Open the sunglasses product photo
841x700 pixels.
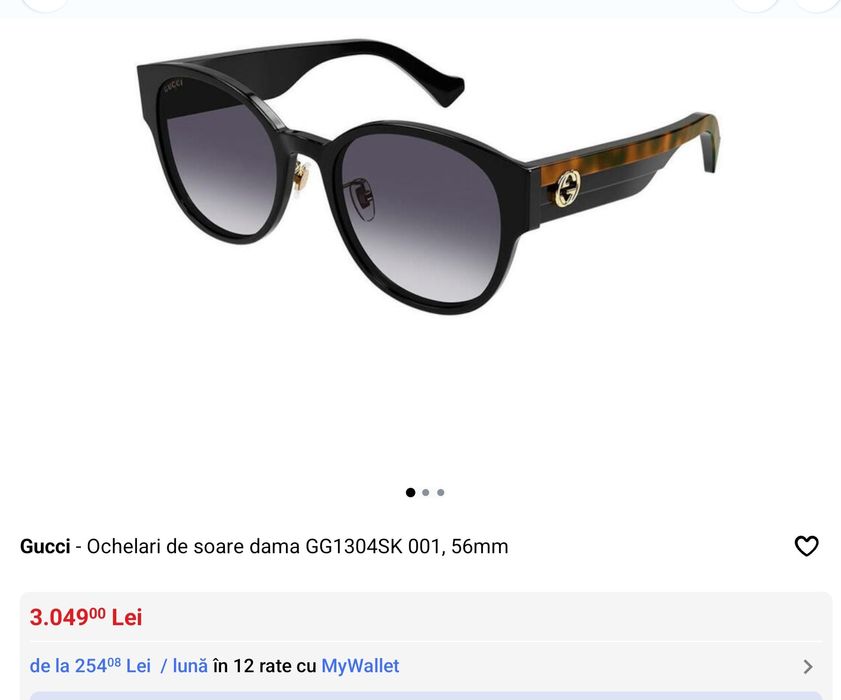[x=427, y=177]
